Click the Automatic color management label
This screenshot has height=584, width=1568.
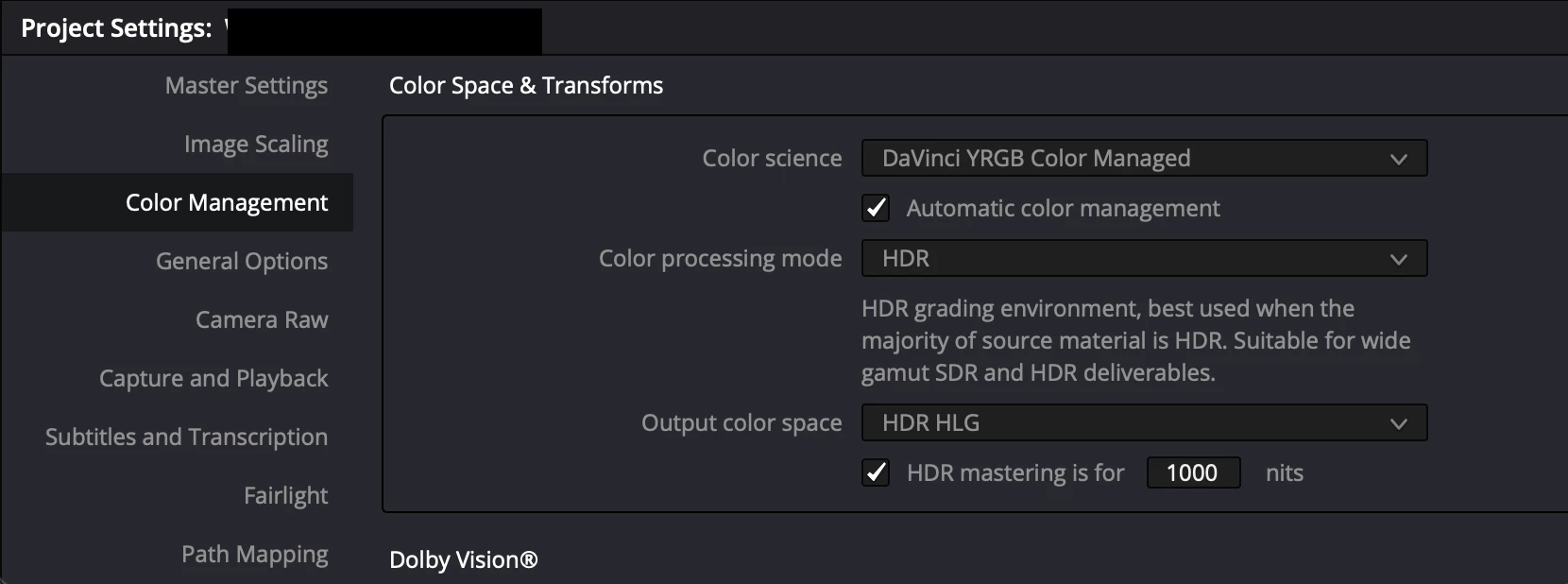pyautogui.click(x=1063, y=208)
